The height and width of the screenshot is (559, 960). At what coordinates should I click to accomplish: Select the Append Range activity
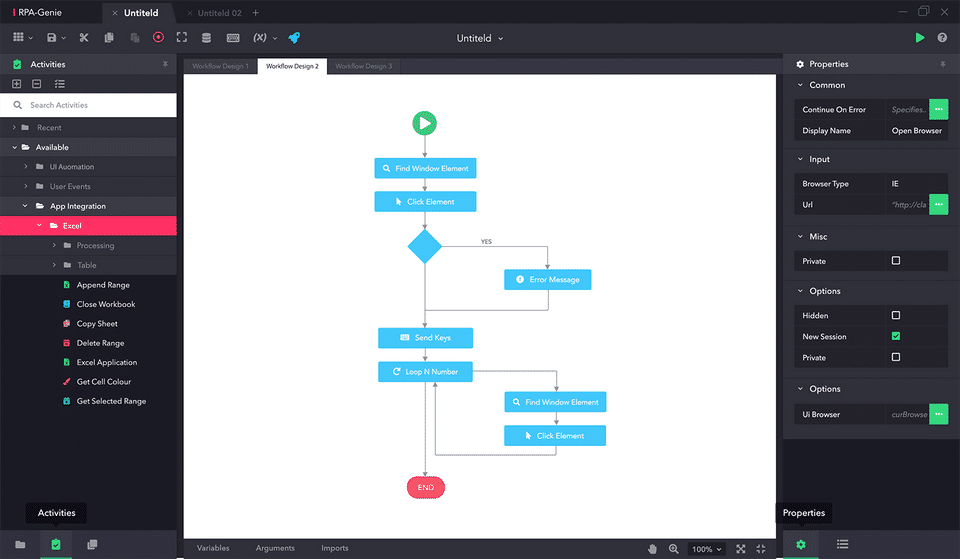click(103, 285)
